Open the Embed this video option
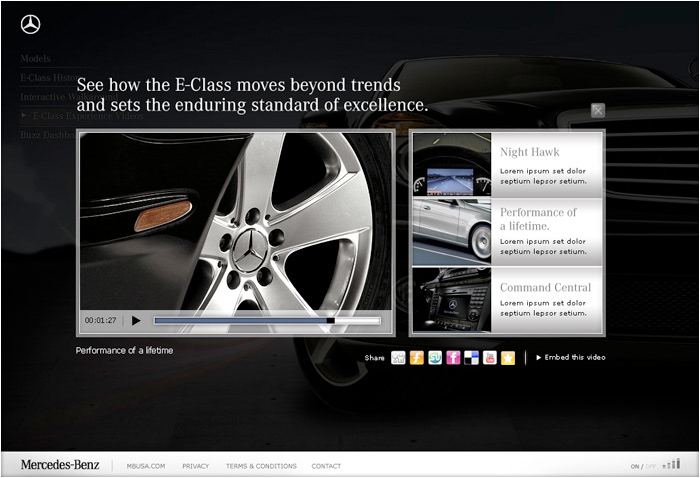Viewport: 700px width, 478px height. point(571,357)
